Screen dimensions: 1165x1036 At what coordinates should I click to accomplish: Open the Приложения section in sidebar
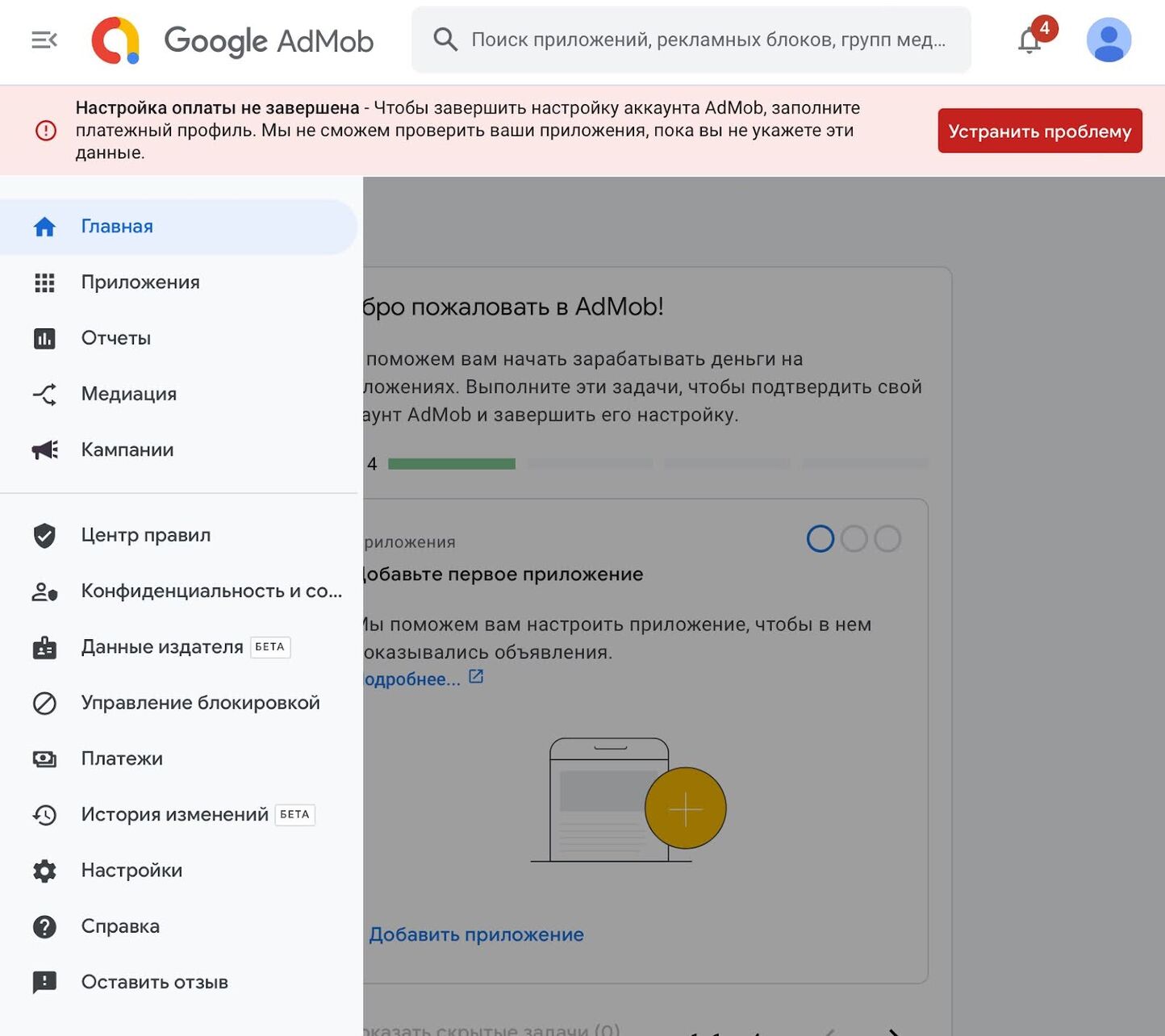click(x=140, y=282)
